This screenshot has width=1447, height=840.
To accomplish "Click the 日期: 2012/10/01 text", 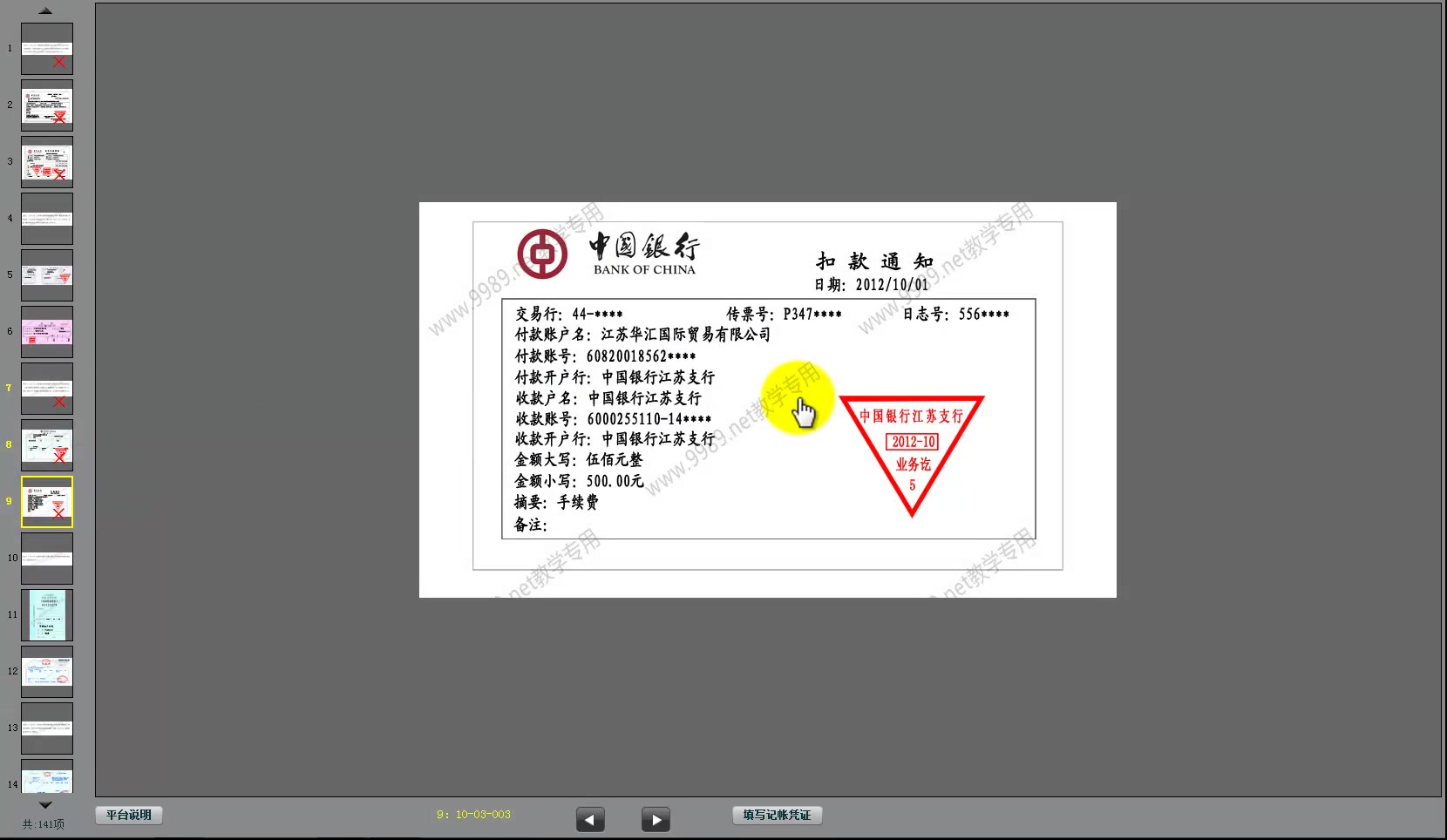I will coord(871,285).
